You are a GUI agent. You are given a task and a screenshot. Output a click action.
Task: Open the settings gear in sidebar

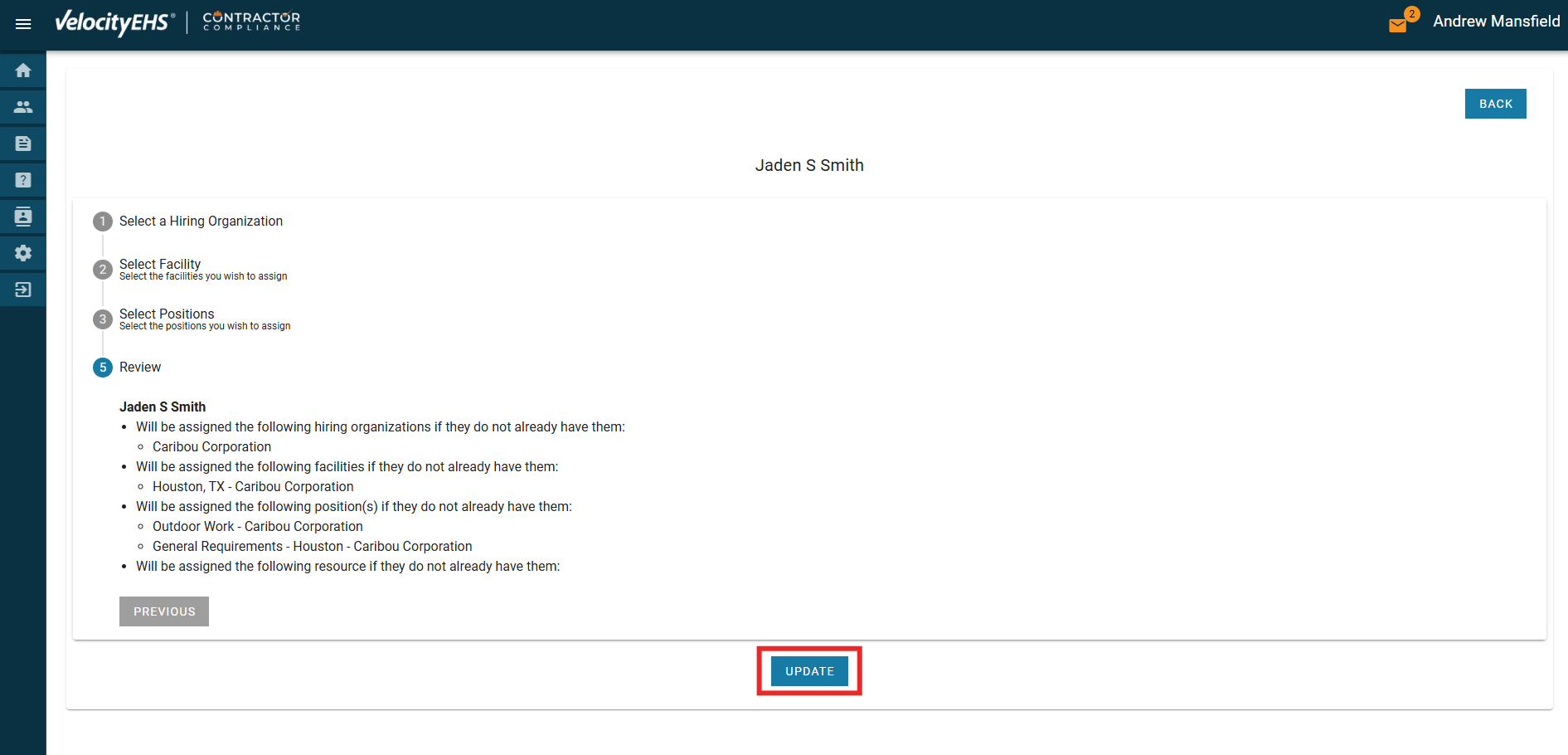click(x=23, y=253)
